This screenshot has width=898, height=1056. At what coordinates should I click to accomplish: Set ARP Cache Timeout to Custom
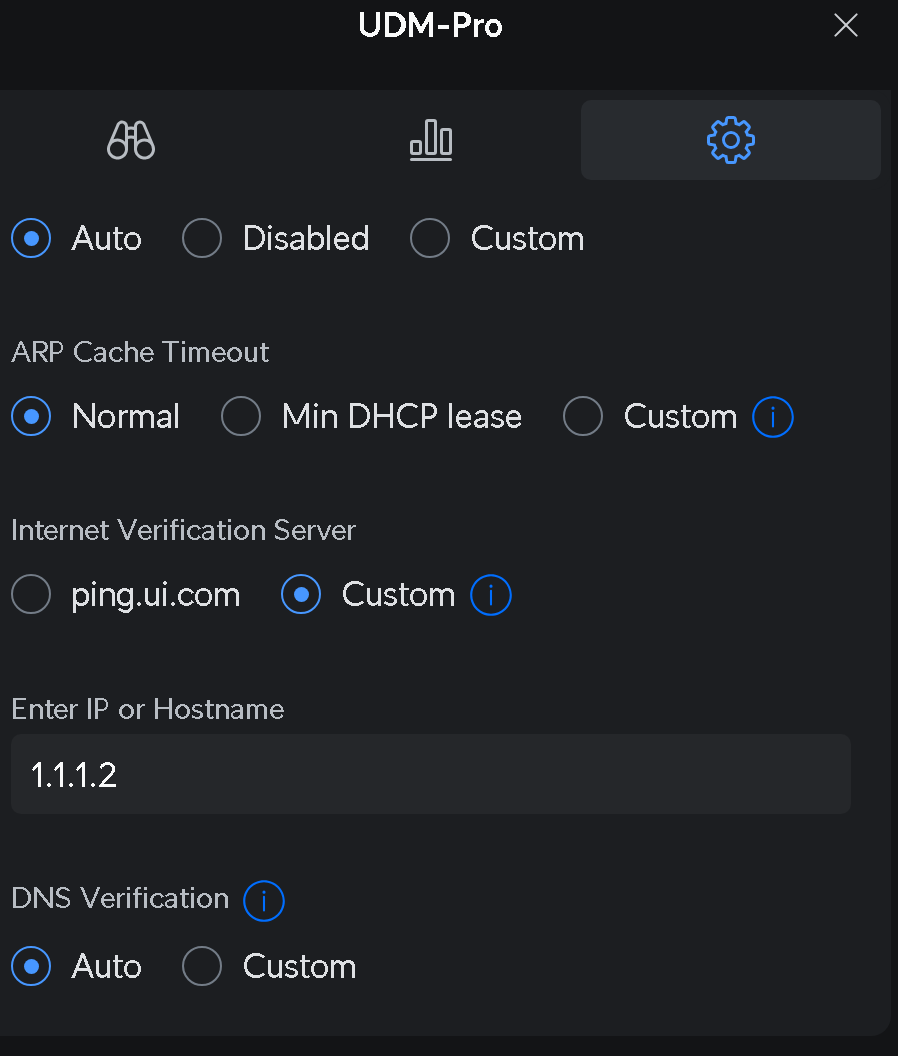click(x=583, y=417)
